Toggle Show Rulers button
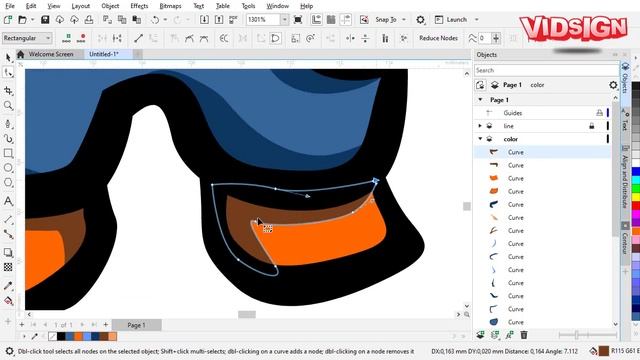The image size is (640, 360). point(316,20)
